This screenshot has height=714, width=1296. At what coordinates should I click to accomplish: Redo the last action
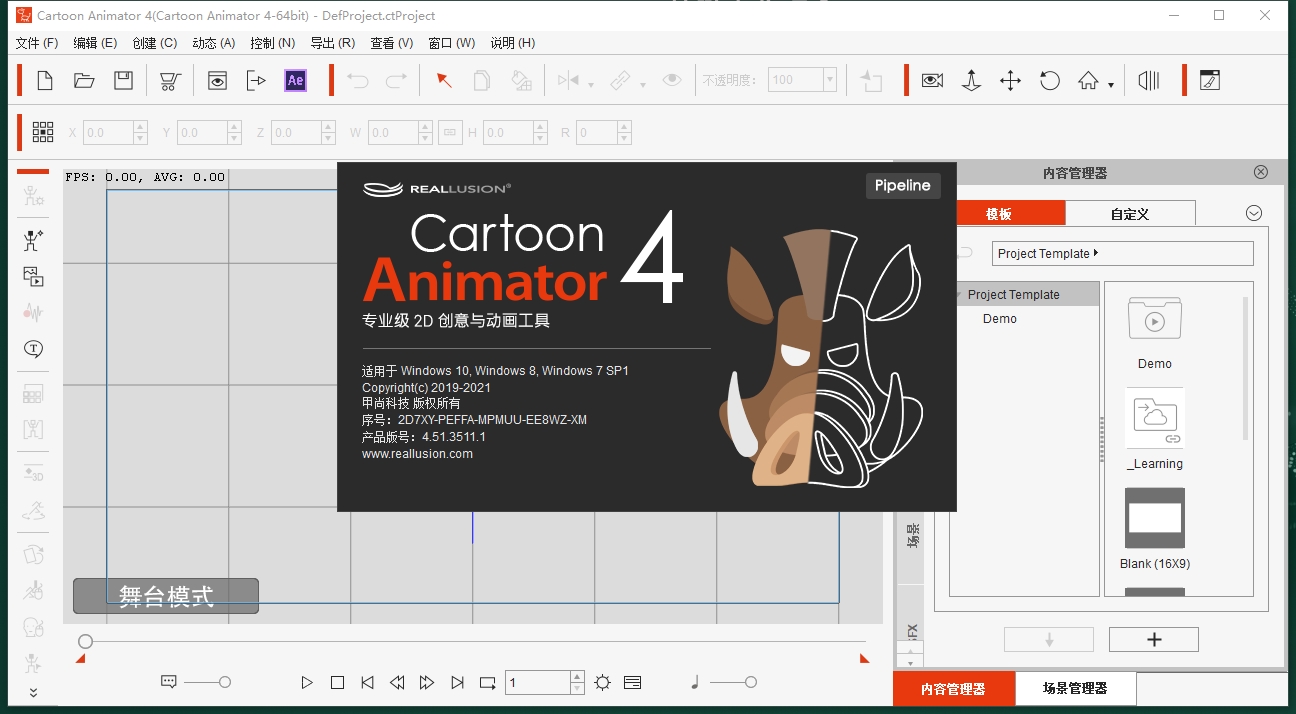pos(397,81)
